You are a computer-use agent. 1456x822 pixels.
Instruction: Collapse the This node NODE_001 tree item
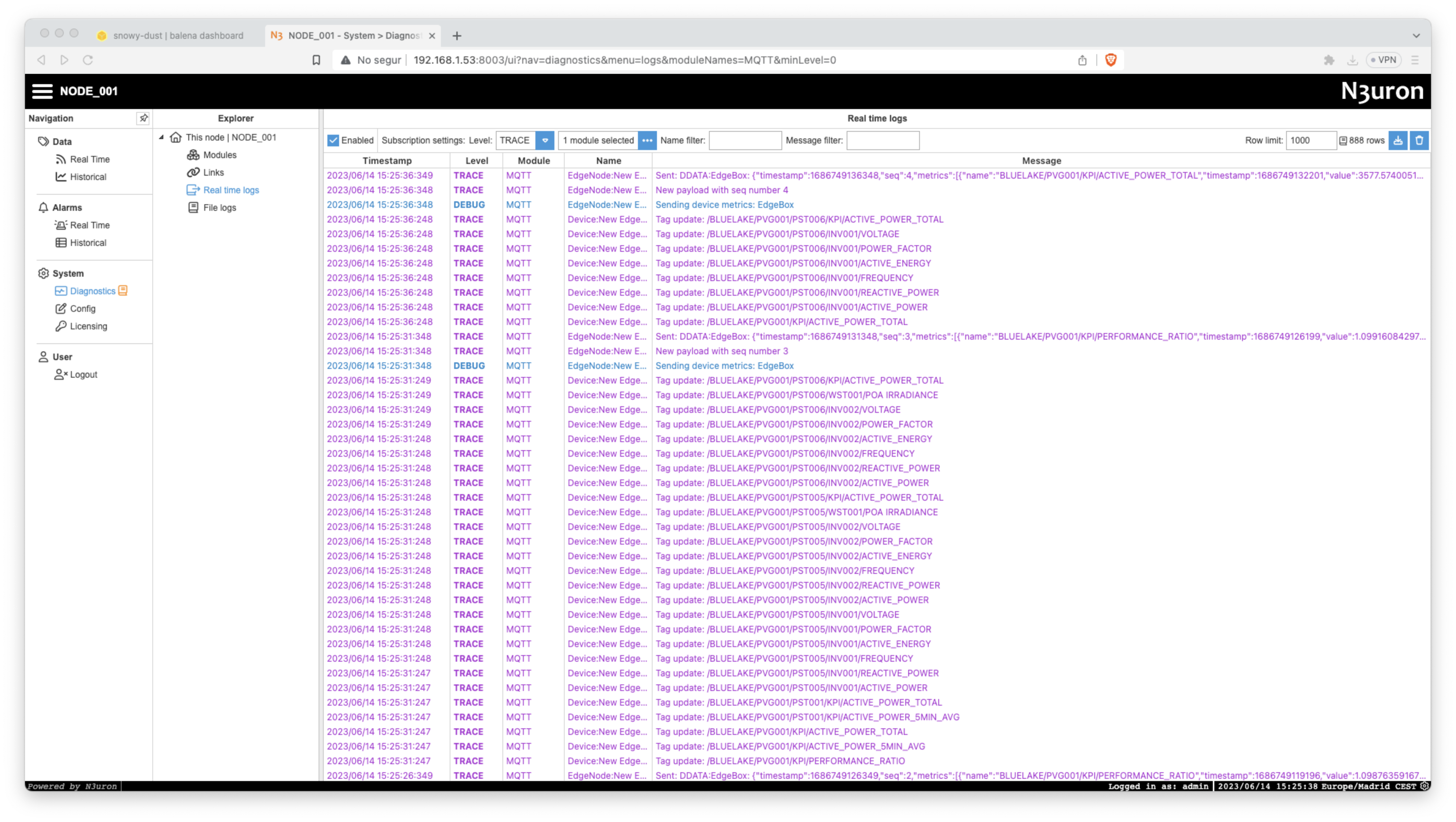(x=161, y=137)
